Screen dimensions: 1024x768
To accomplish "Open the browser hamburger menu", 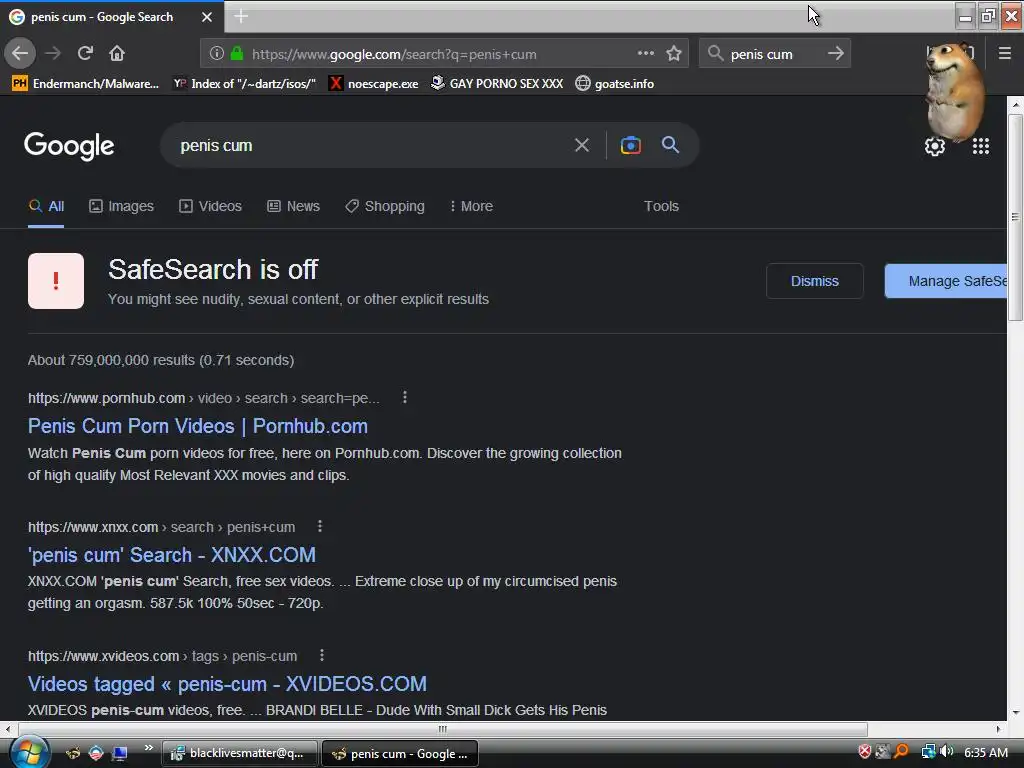I will 1005,53.
